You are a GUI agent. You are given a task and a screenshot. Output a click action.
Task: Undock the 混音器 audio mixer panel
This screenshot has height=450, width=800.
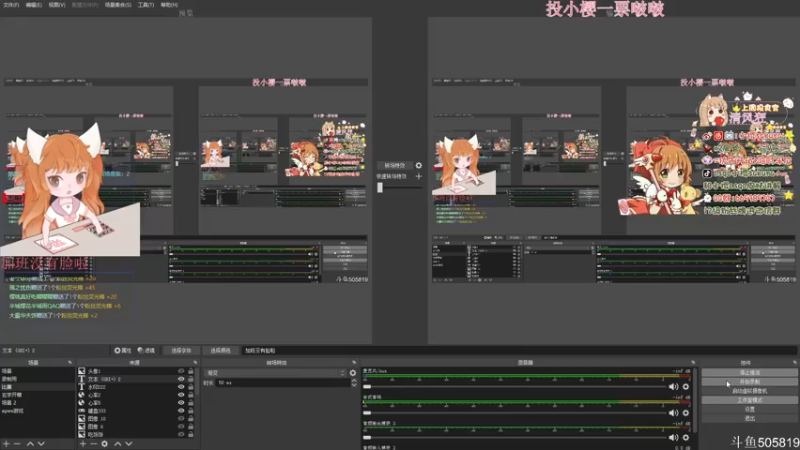(x=693, y=362)
